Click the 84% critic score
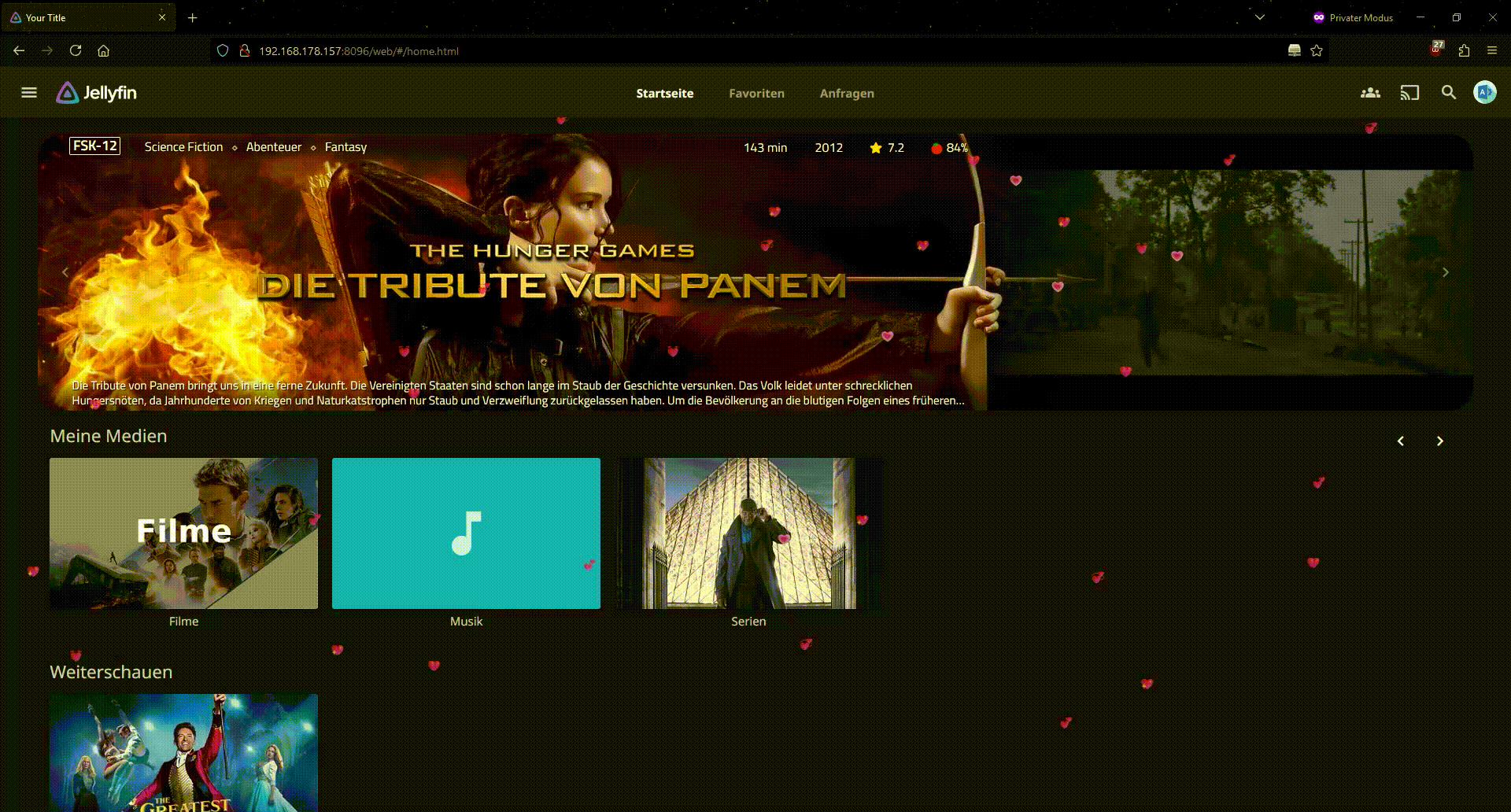 [x=949, y=148]
